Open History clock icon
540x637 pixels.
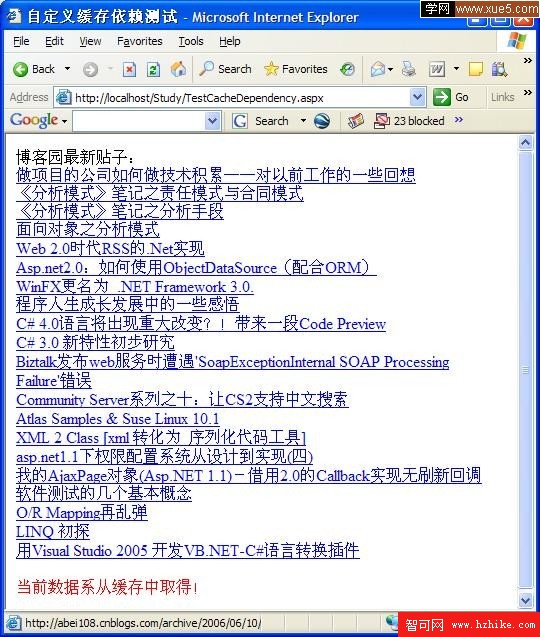pyautogui.click(x=347, y=69)
